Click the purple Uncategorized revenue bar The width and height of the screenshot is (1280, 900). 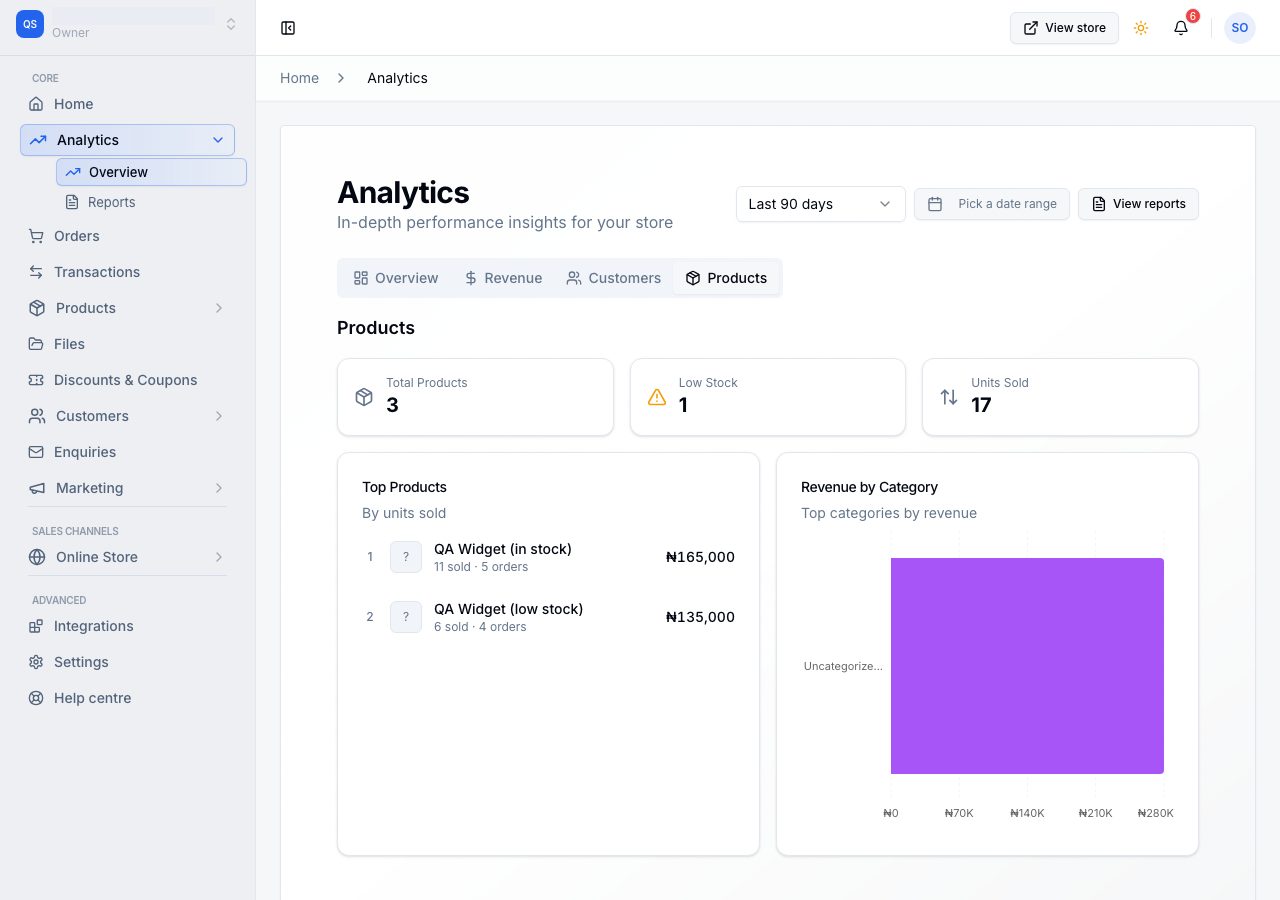click(x=1027, y=666)
